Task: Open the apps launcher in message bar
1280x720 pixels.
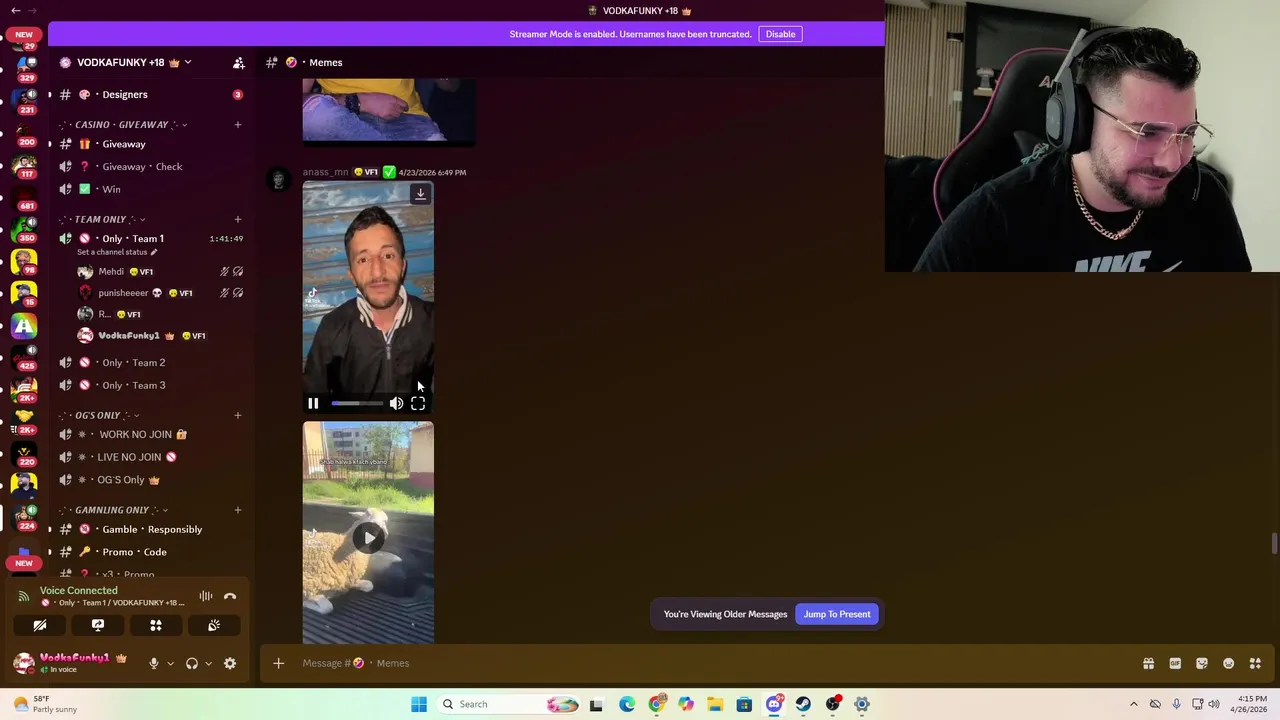Action: [1255, 663]
